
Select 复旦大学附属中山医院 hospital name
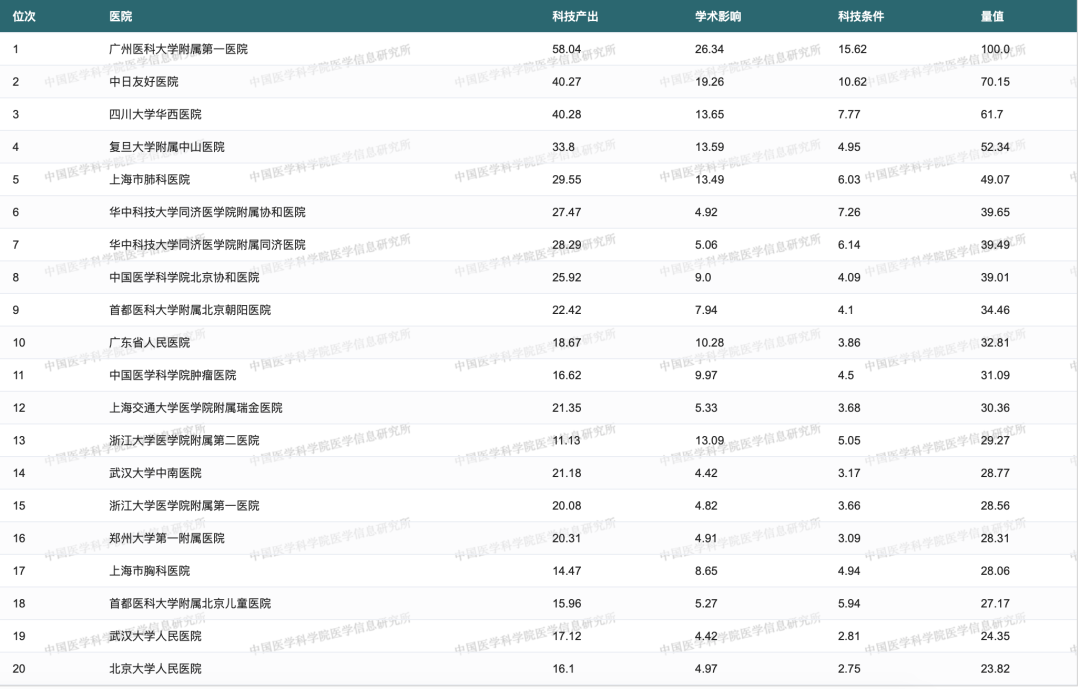click(x=167, y=147)
